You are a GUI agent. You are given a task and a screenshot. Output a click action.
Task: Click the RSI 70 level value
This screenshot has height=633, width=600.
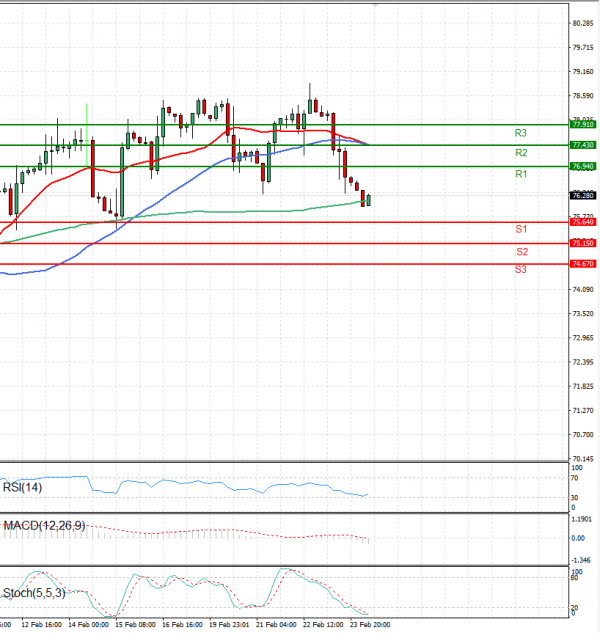click(x=575, y=478)
